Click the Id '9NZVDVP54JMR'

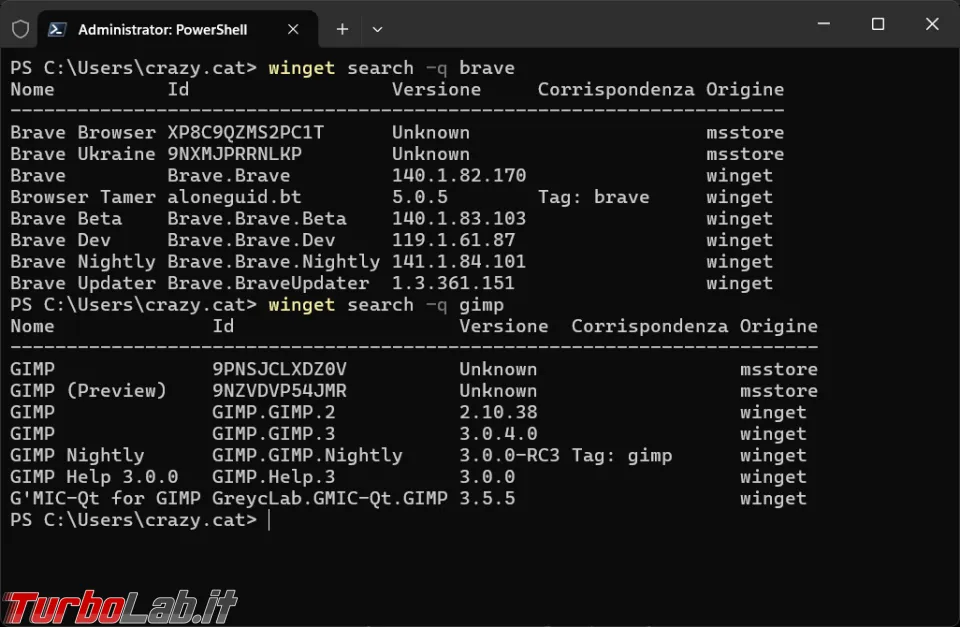(279, 391)
